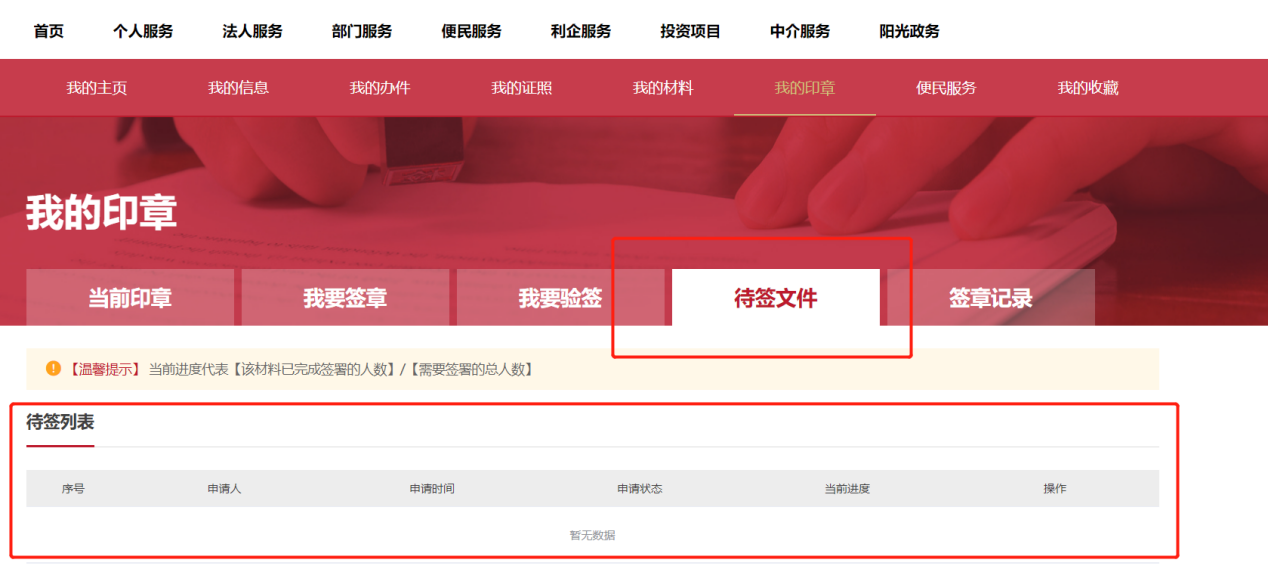Open 我的材料 in red navigation bar
This screenshot has width=1268, height=575.
663,88
